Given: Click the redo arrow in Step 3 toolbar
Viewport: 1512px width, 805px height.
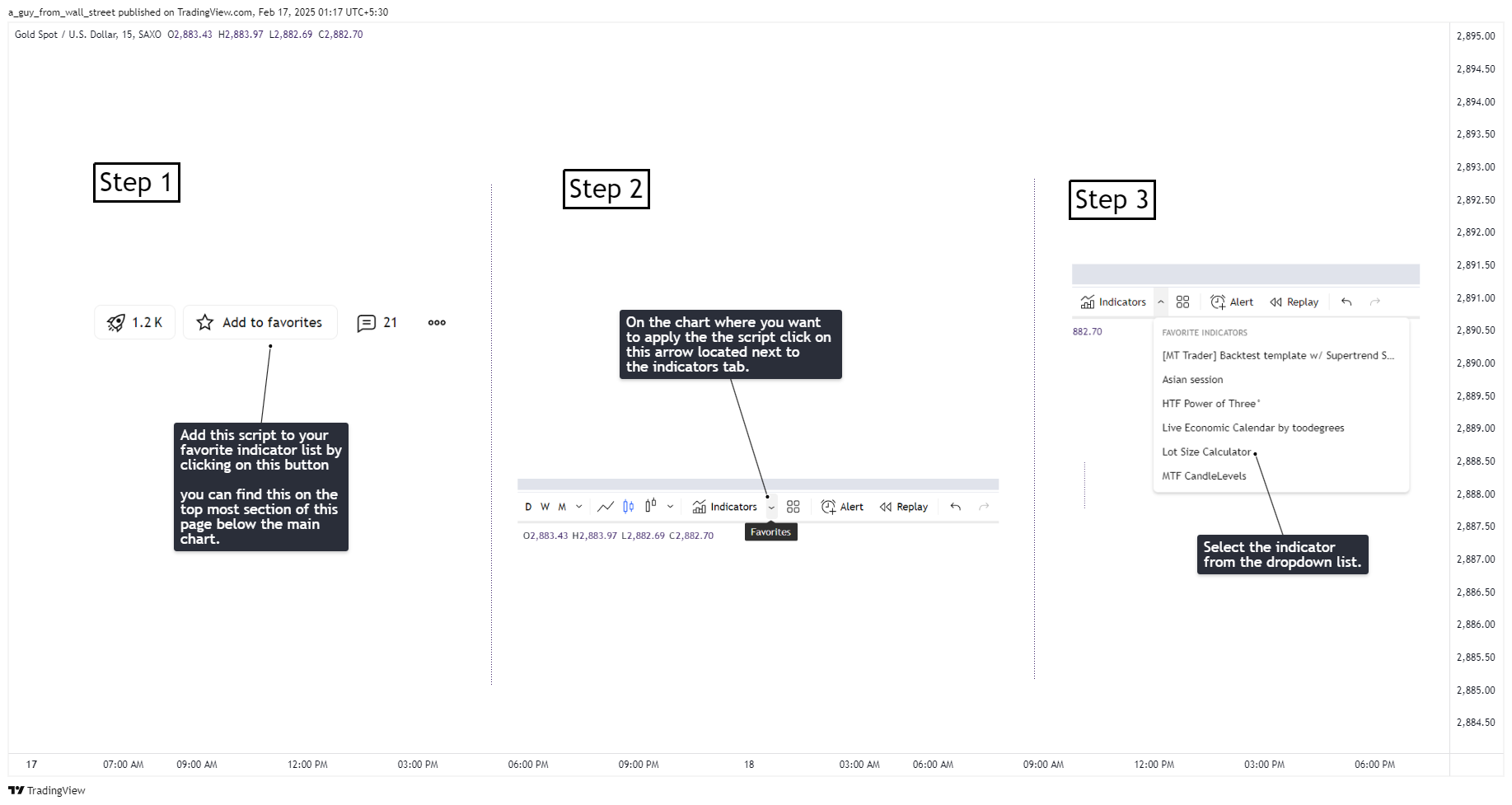Looking at the screenshot, I should click(1375, 302).
